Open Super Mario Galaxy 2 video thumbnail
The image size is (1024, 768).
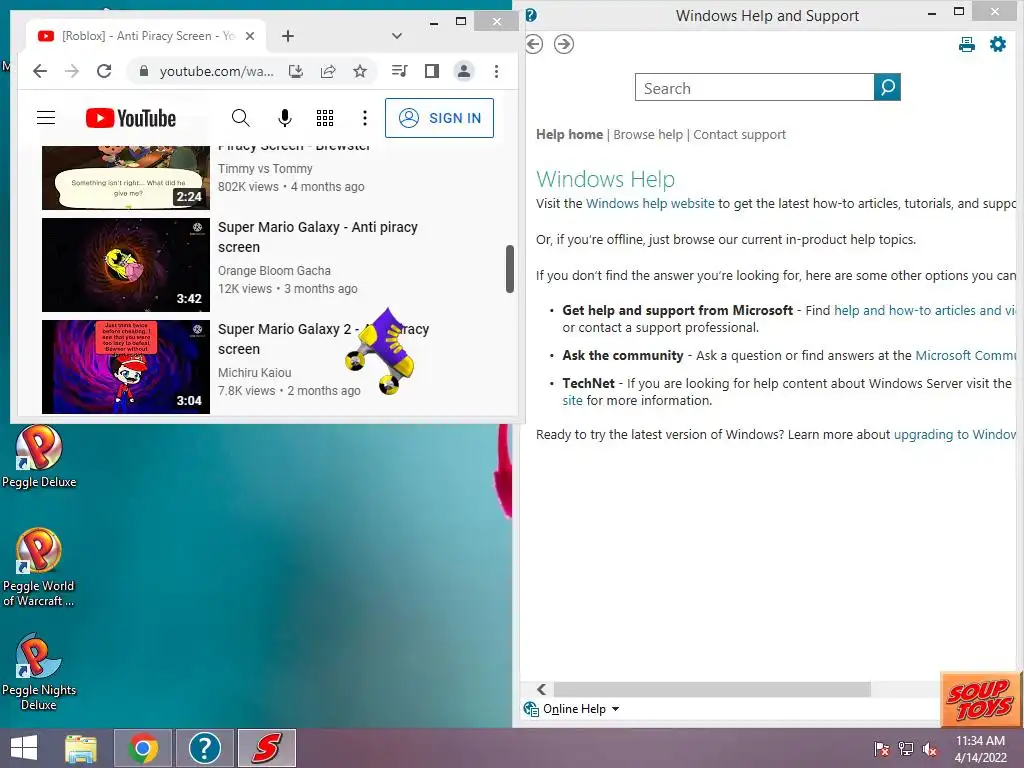pos(126,366)
